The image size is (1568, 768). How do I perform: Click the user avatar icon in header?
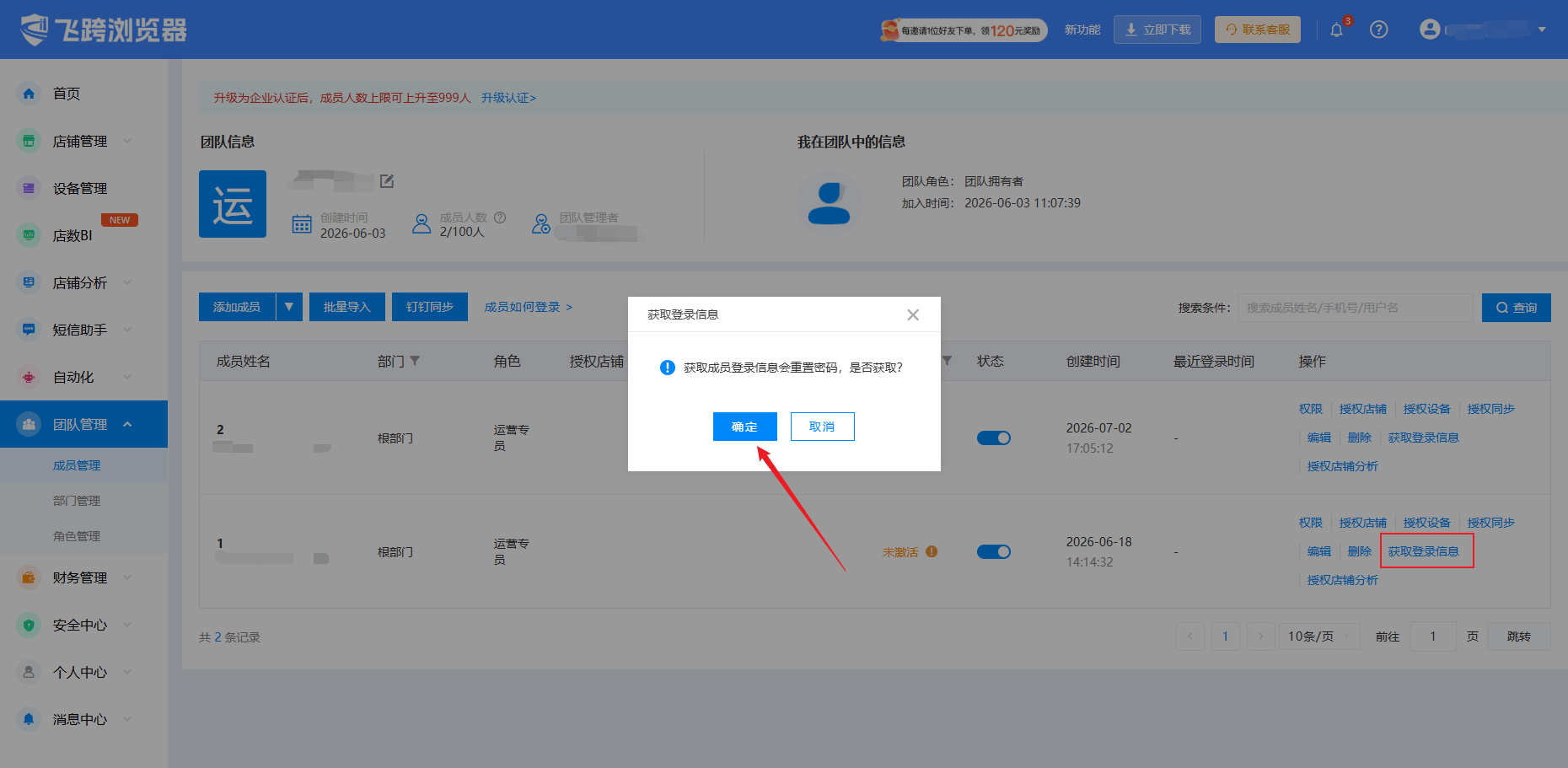point(1430,30)
